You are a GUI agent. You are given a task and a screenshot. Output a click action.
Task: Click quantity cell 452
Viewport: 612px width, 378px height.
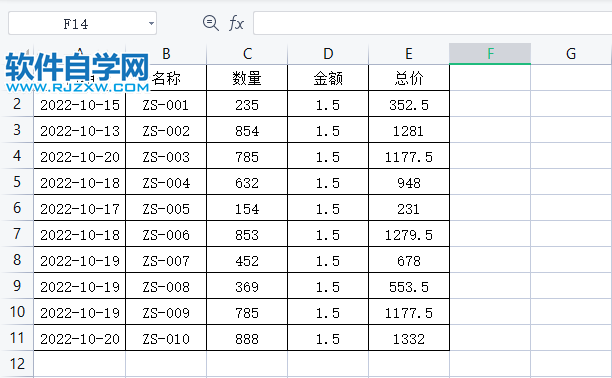click(x=247, y=260)
